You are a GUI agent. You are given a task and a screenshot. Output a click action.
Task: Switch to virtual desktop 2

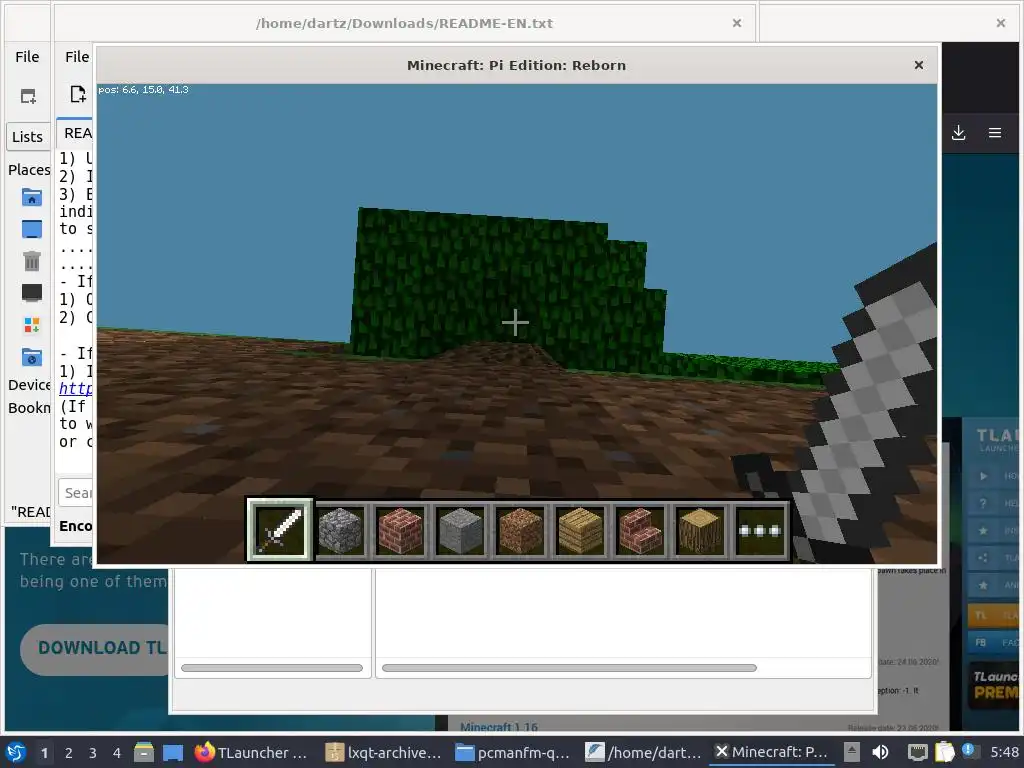point(69,752)
